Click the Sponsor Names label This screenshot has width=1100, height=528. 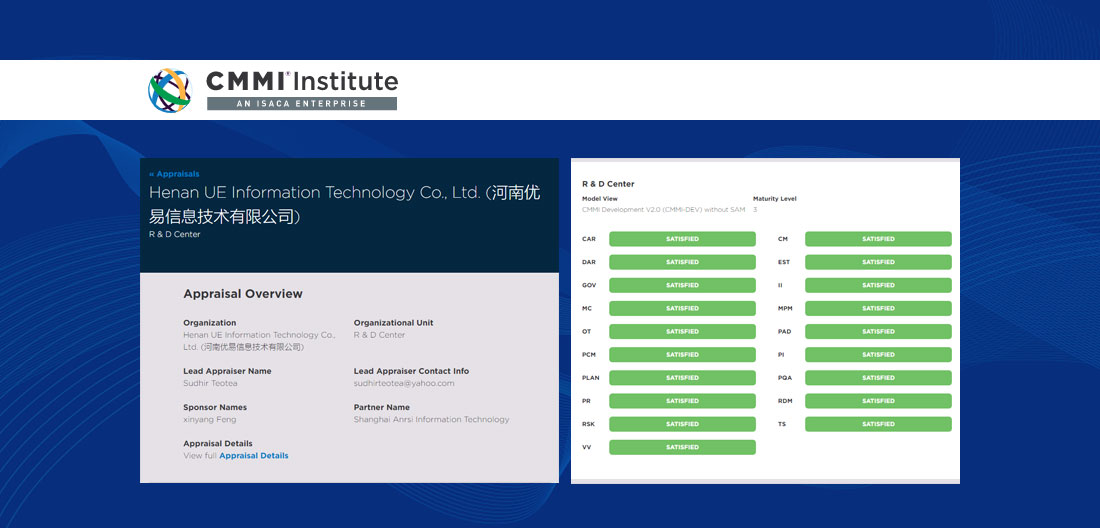[x=215, y=407]
